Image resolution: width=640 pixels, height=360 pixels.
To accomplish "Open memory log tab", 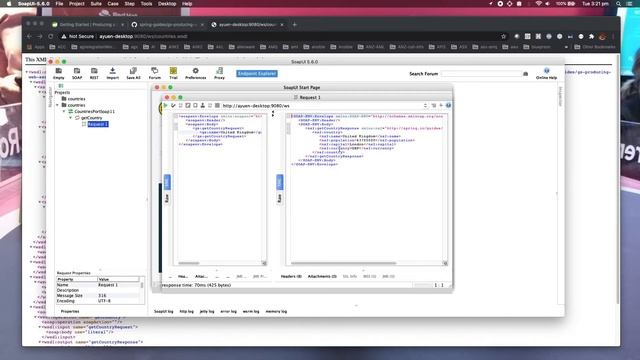I will (276, 311).
